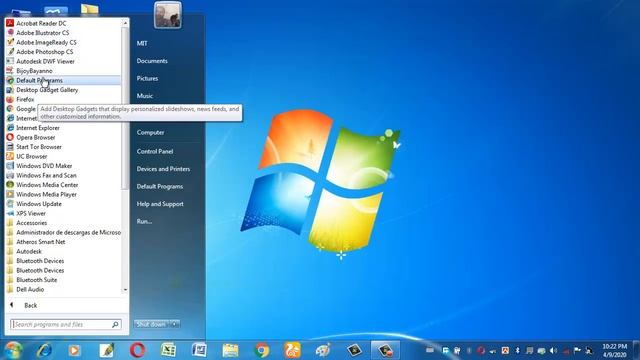Open Windows Media Player in programs list
This screenshot has height=360, width=640.
click(x=63, y=194)
